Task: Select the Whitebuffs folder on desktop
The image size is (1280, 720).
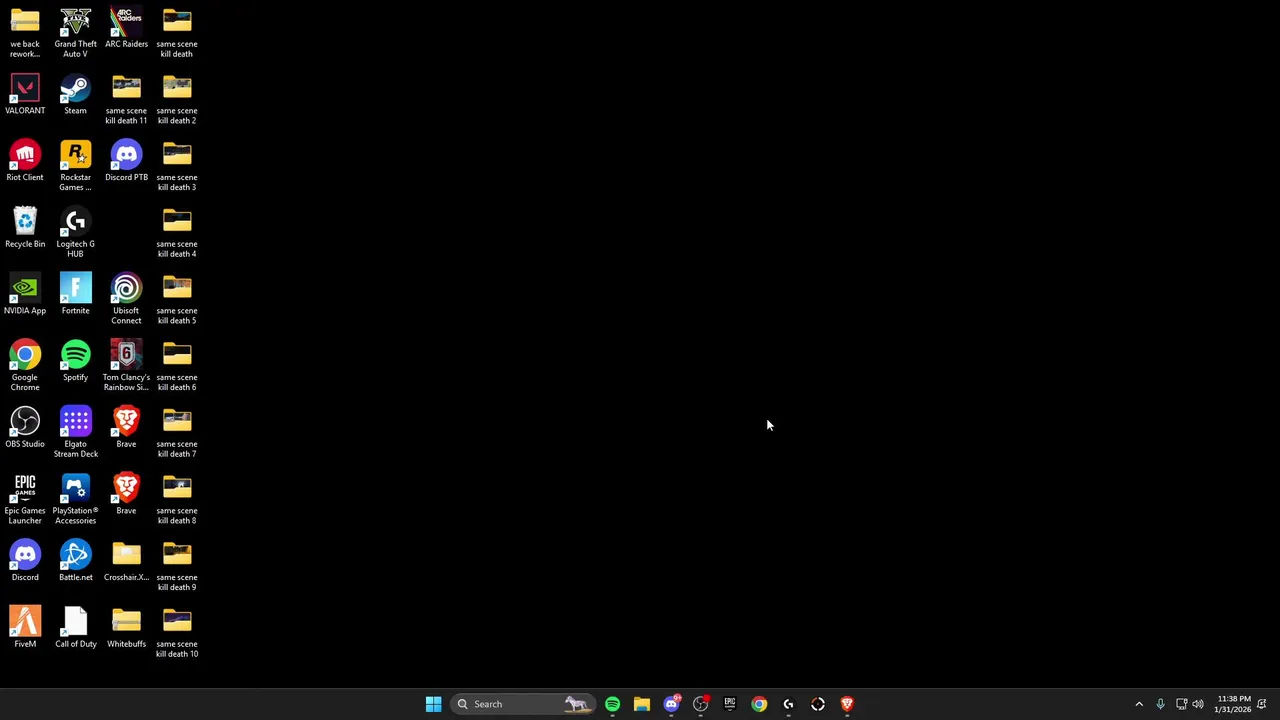Action: 126,628
